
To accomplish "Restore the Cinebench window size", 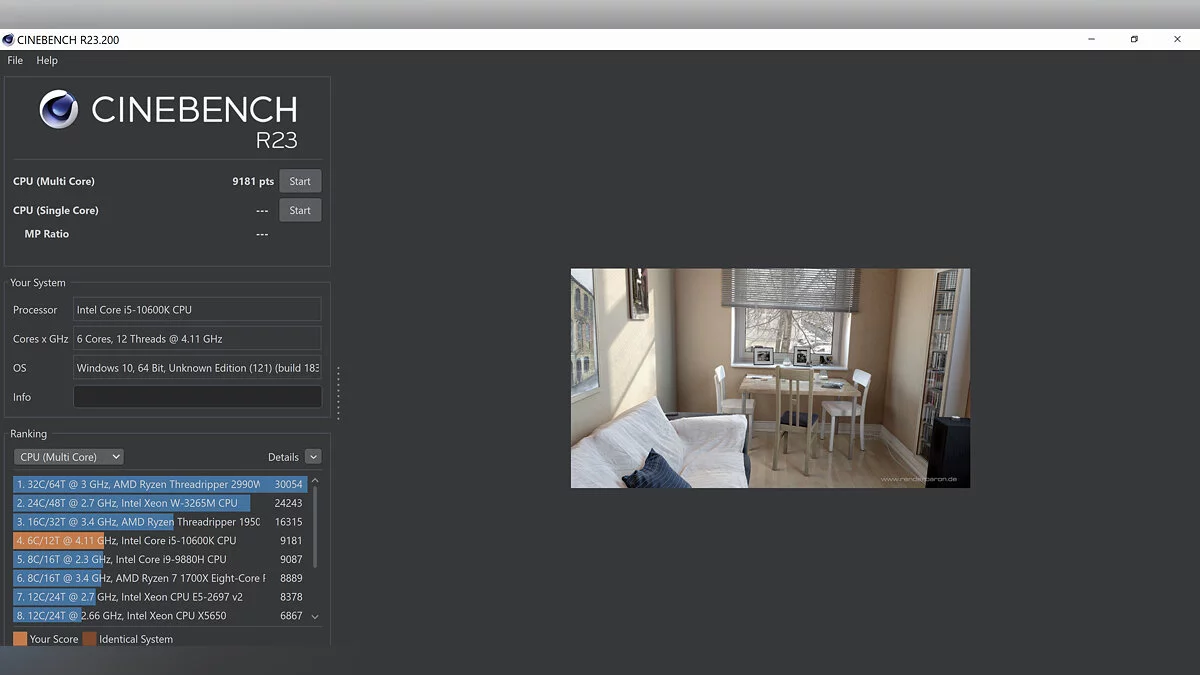I will (1134, 39).
